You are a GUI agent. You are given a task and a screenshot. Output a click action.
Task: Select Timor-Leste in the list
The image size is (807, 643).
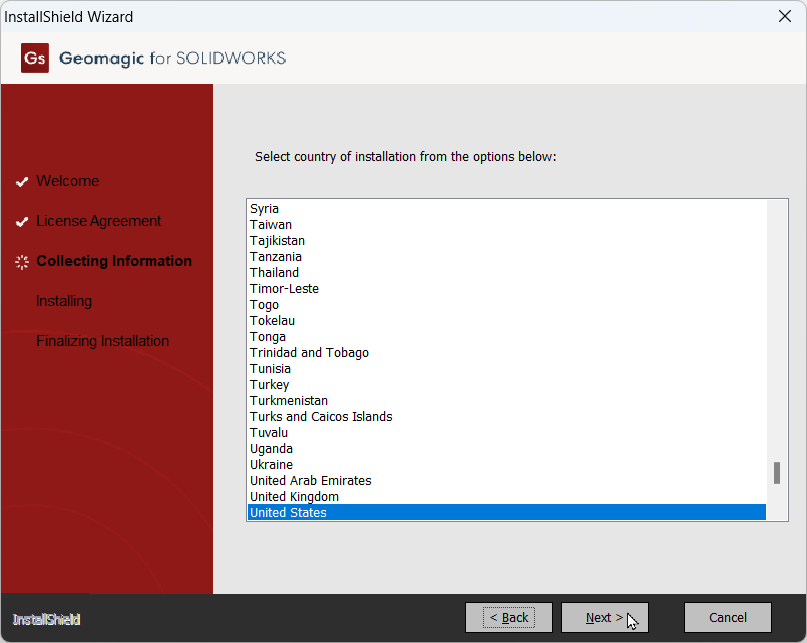506,288
